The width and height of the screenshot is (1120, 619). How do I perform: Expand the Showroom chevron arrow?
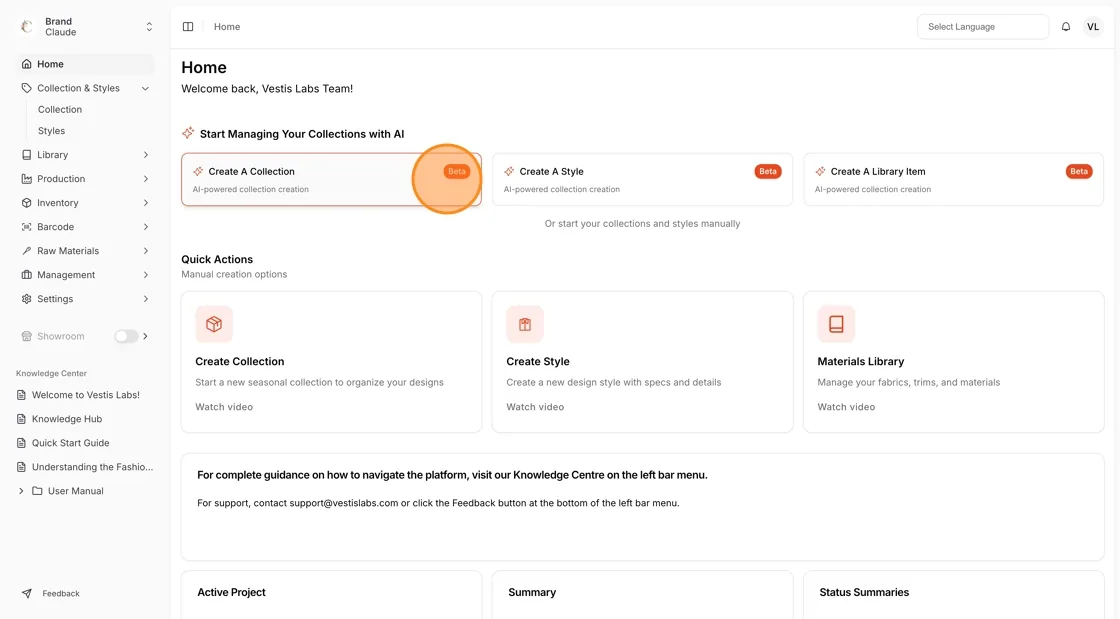(x=145, y=336)
